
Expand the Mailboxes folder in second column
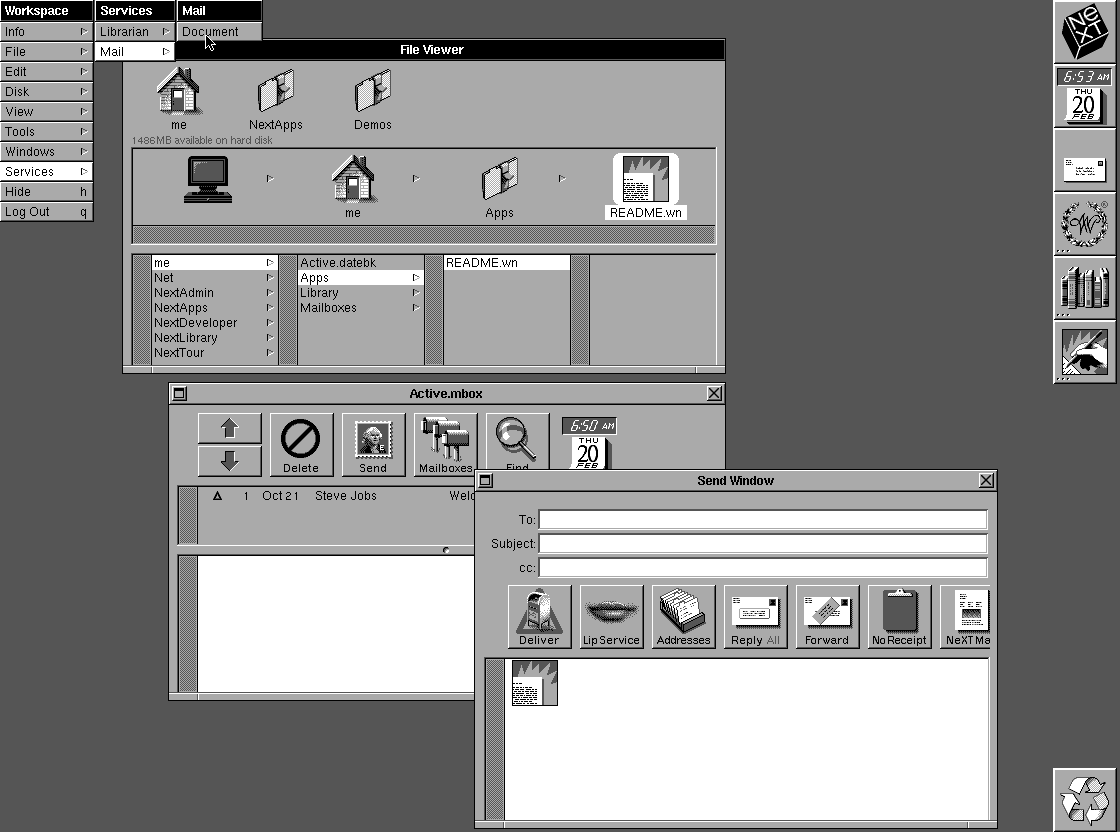coord(361,308)
